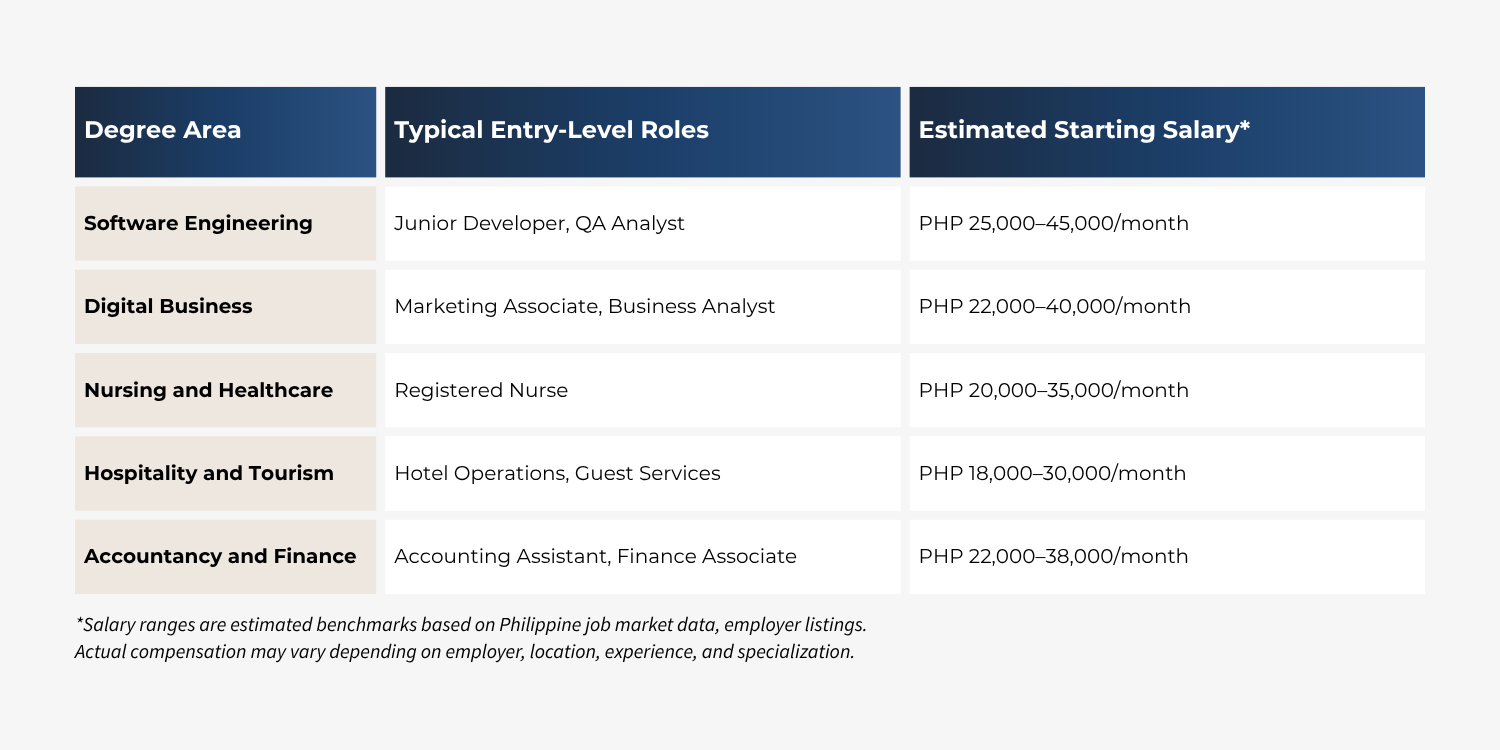Select the PHP 22,000–38,000/month salary cell
This screenshot has width=1500, height=750.
pyautogui.click(x=1167, y=557)
